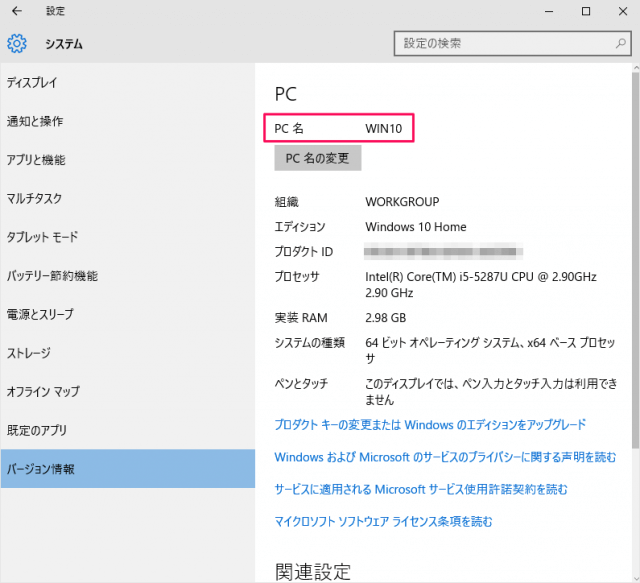Viewport: 640px width, 583px height.
Task: Go to 電源とスリープ settings
Action: point(127,314)
